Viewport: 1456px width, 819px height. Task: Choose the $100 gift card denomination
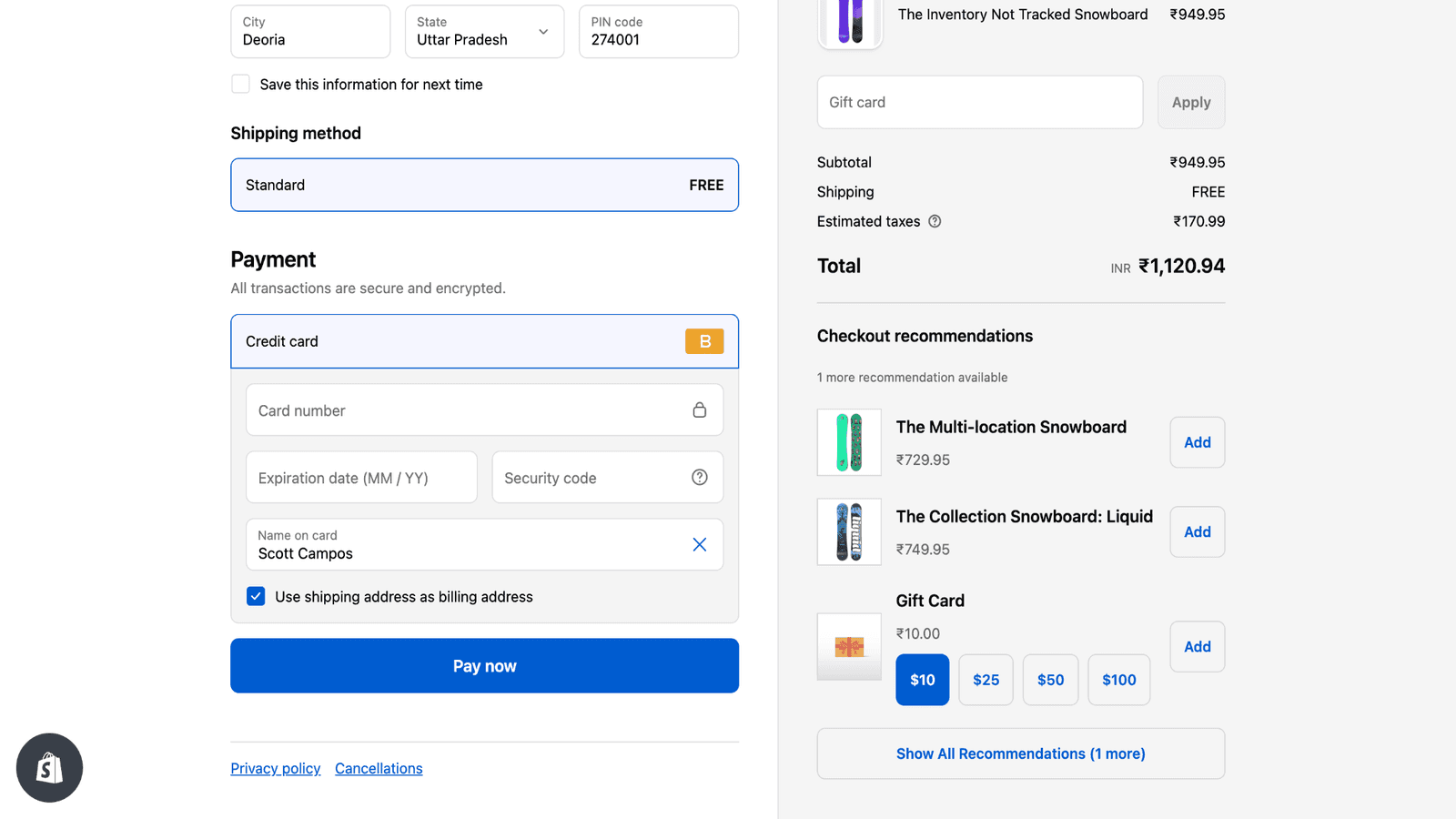pos(1118,680)
